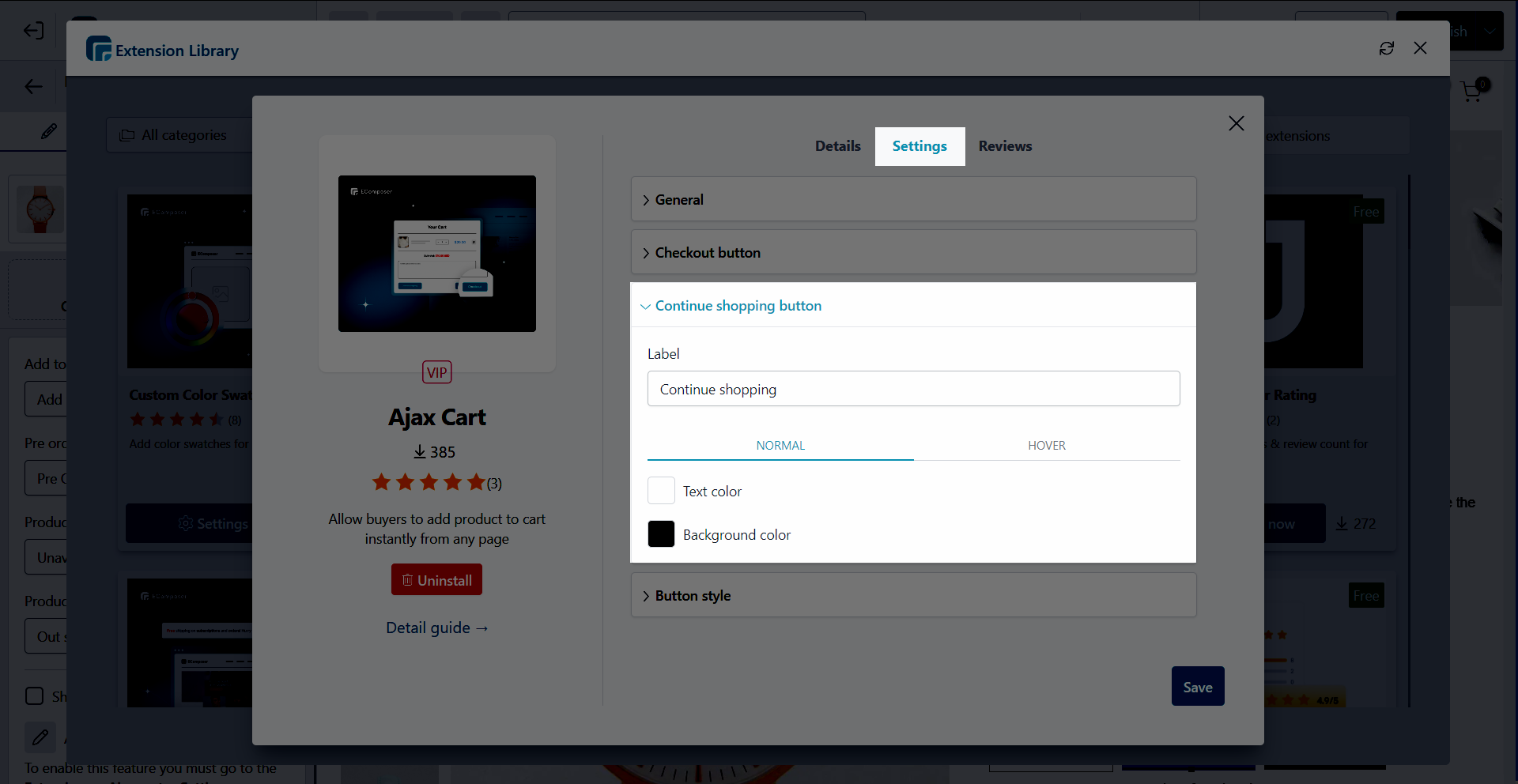Collapse the Continue shopping button section
The width and height of the screenshot is (1518, 784).
point(913,305)
